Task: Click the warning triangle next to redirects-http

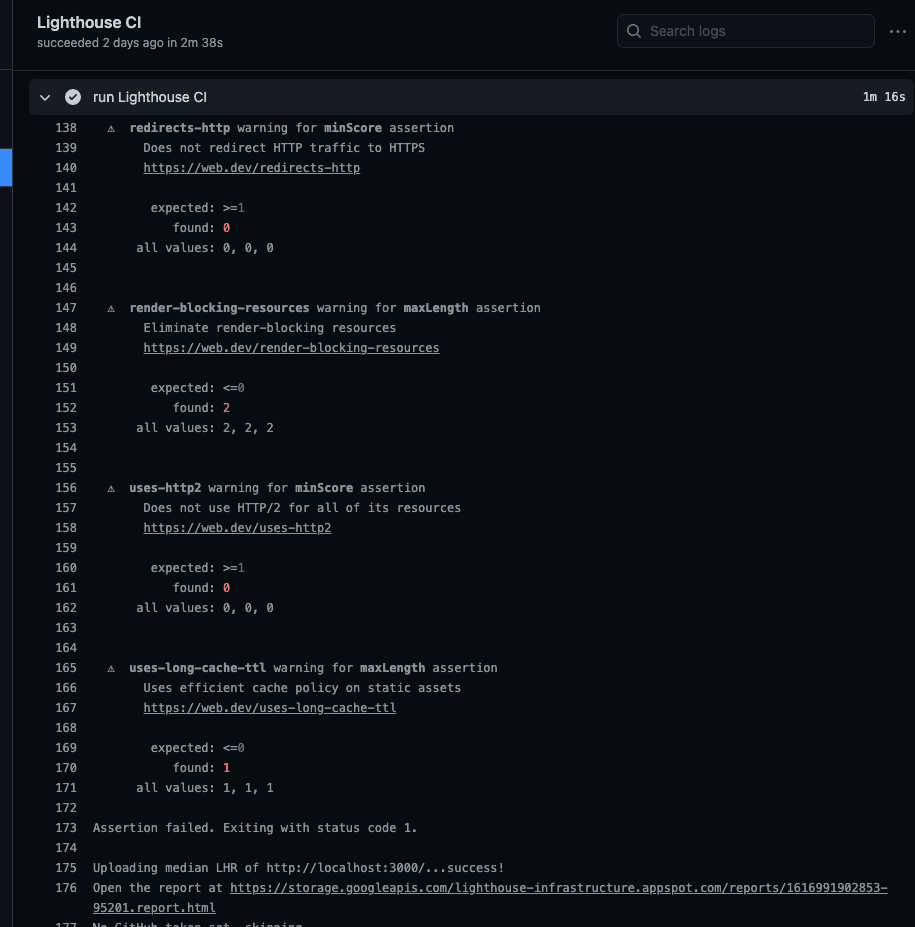Action: [x=110, y=128]
